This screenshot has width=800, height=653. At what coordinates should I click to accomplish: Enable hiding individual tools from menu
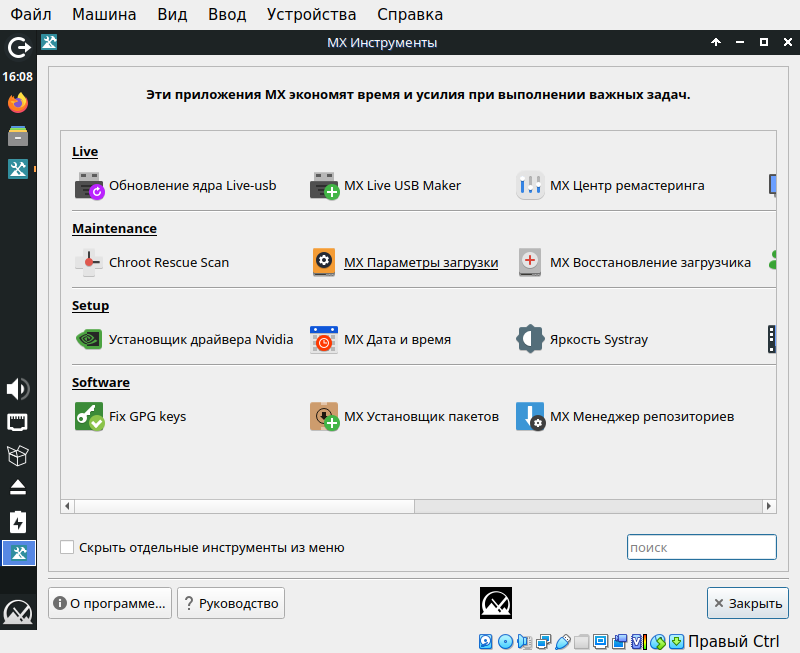pos(67,547)
